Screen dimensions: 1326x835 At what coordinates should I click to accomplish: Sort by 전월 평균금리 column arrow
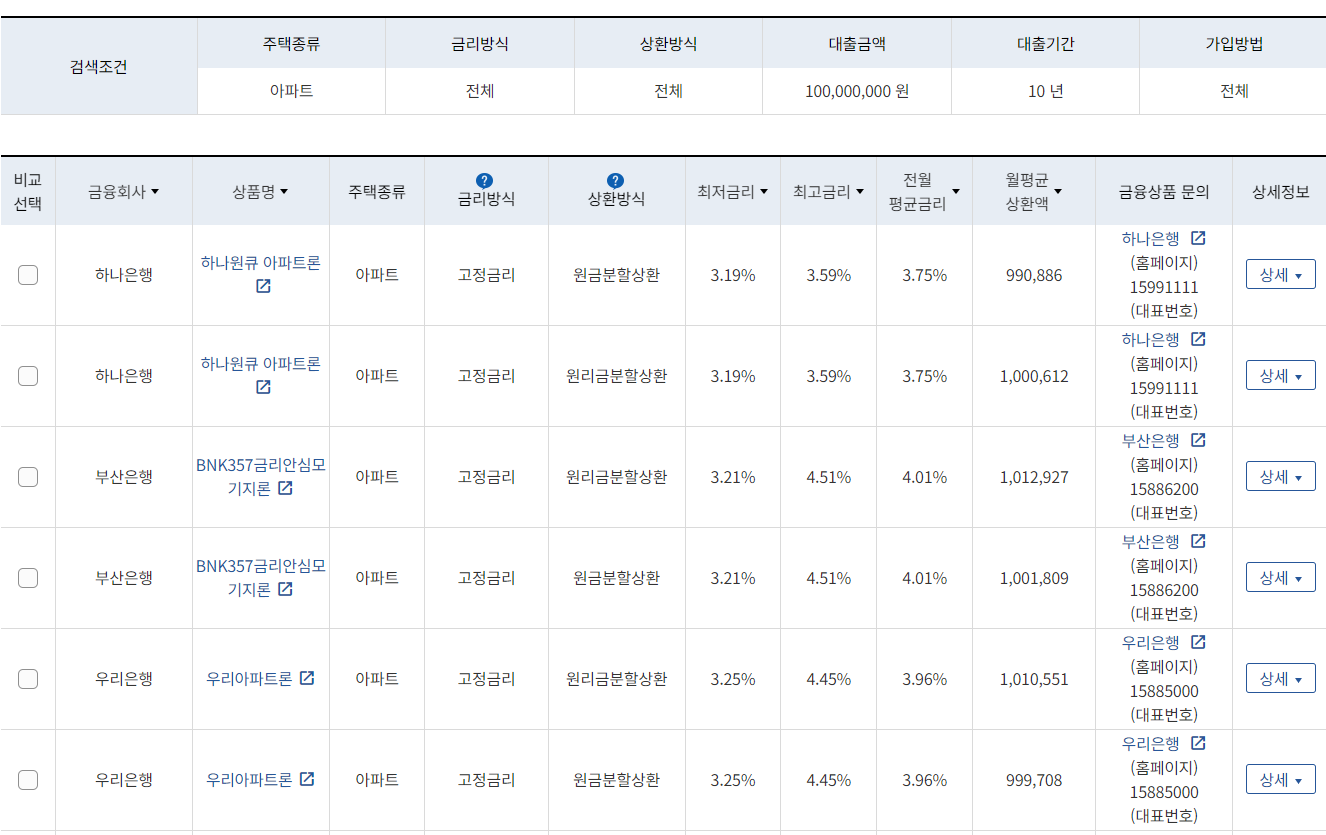tap(956, 192)
